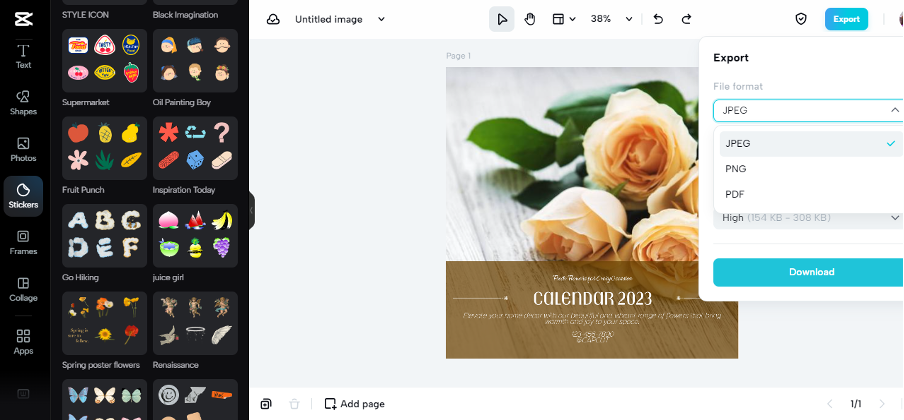Open the Shapes panel
Viewport: 904px width, 420px height.
(23, 103)
